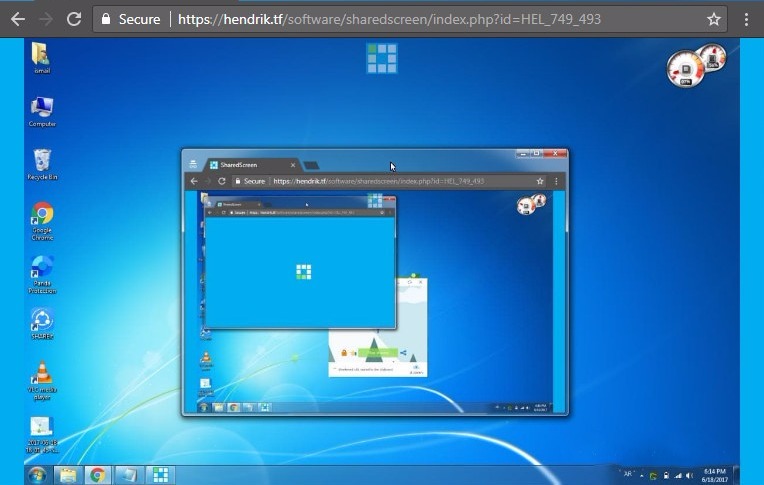The width and height of the screenshot is (764, 485).
Task: Select the SHAREit desktop icon
Action: [42, 322]
